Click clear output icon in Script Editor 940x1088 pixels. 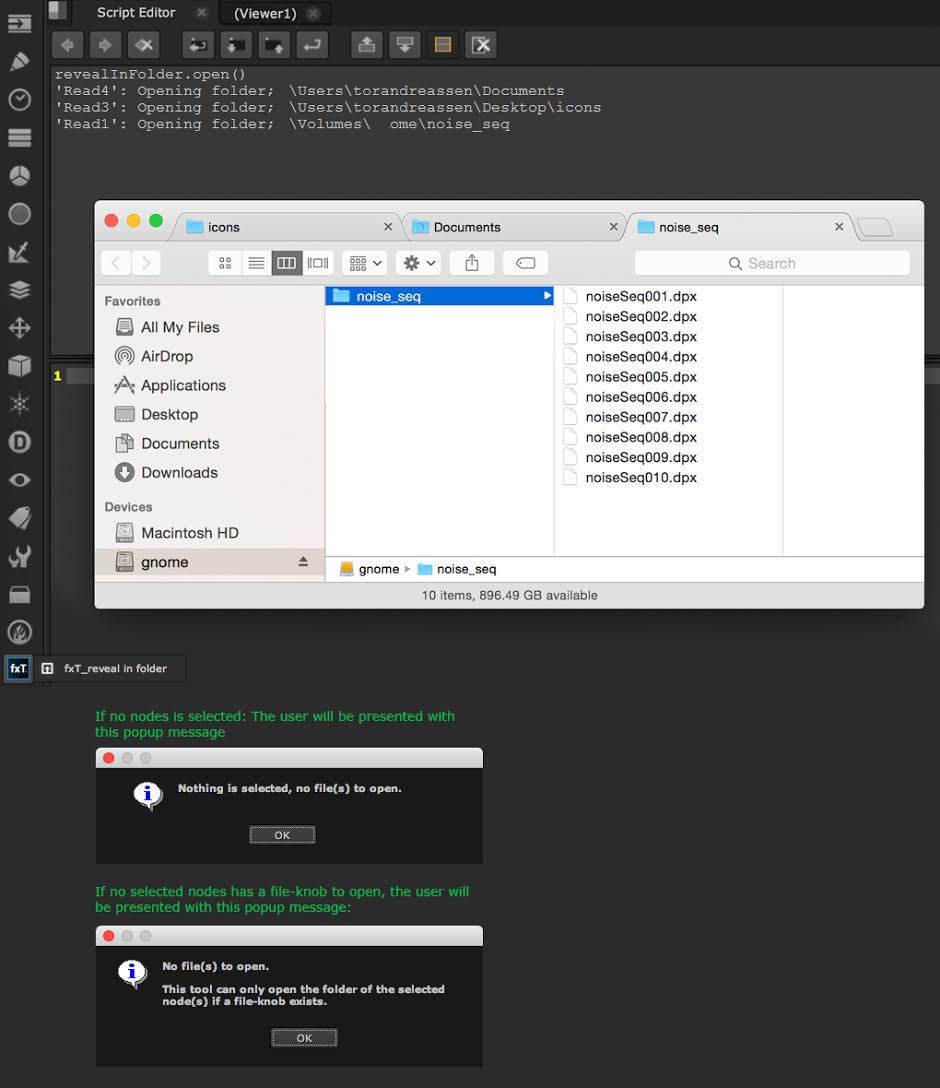pos(480,45)
